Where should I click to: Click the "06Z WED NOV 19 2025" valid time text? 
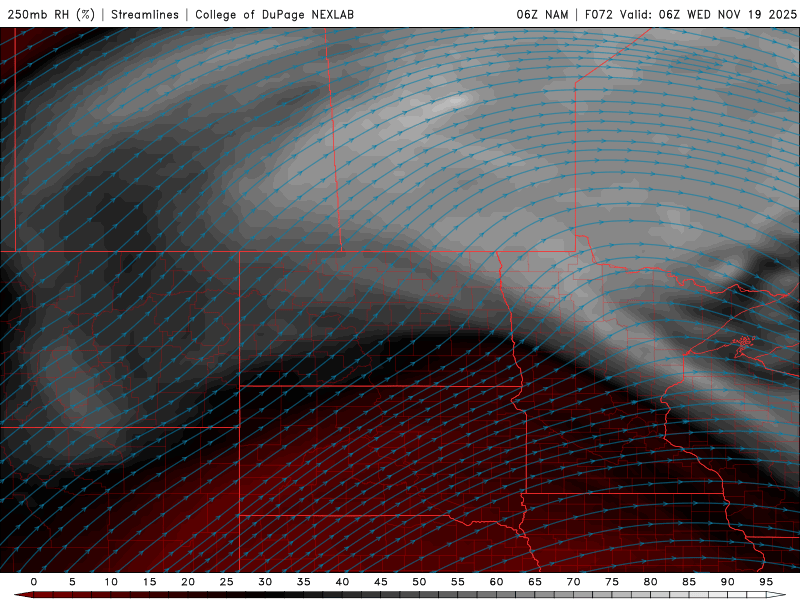(x=728, y=15)
